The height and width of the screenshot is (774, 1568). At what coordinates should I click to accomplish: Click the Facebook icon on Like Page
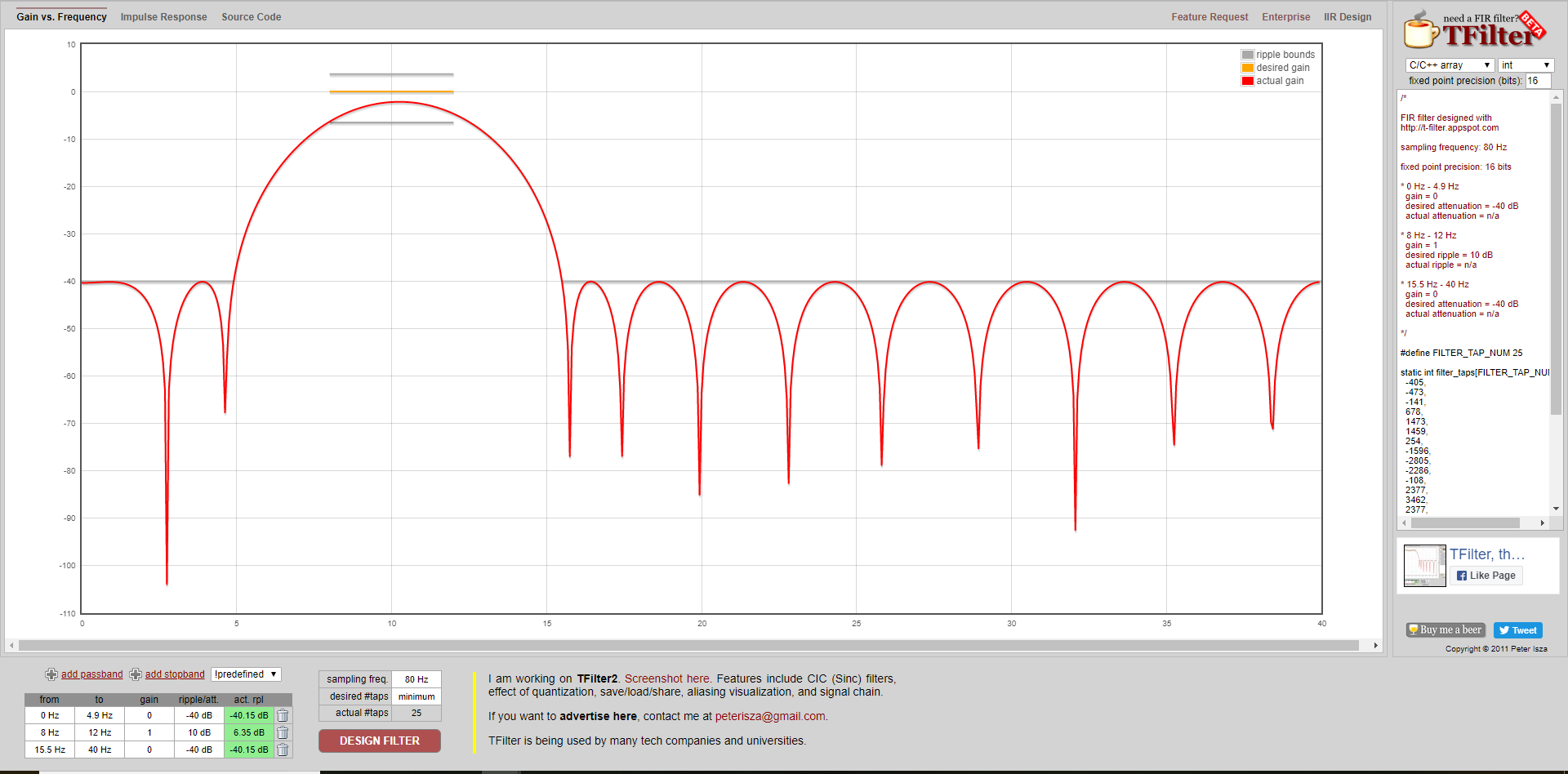click(x=1462, y=576)
